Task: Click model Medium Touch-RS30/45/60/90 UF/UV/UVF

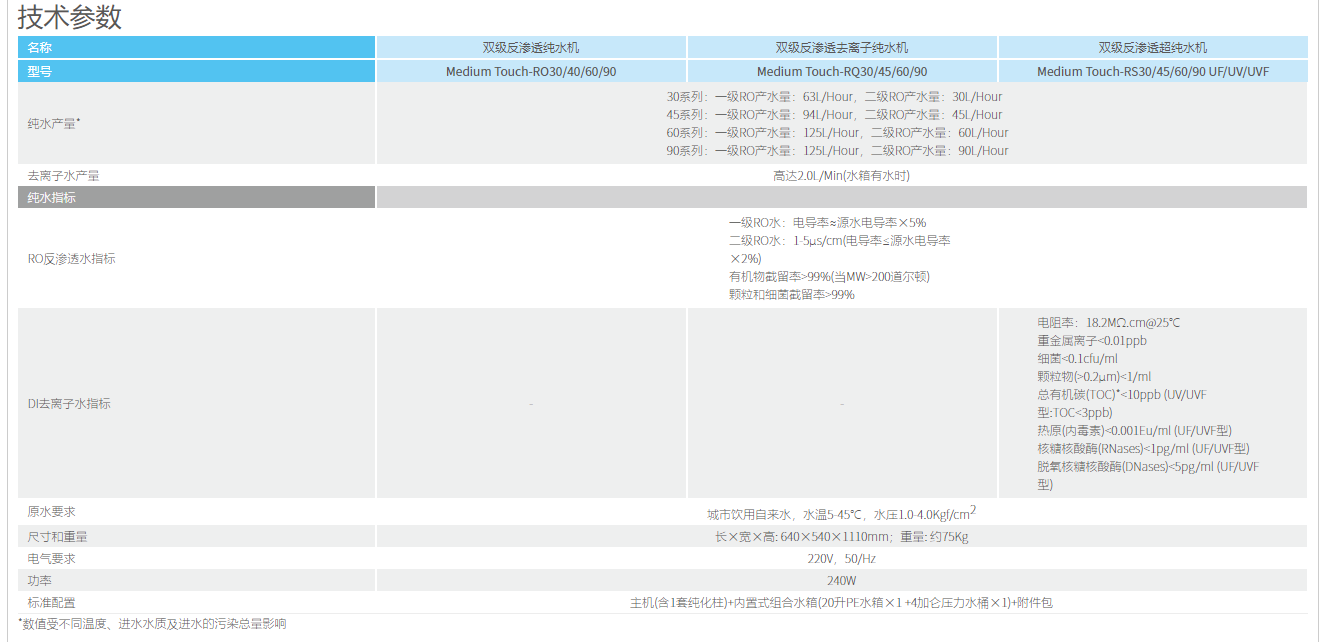Action: 1153,71
